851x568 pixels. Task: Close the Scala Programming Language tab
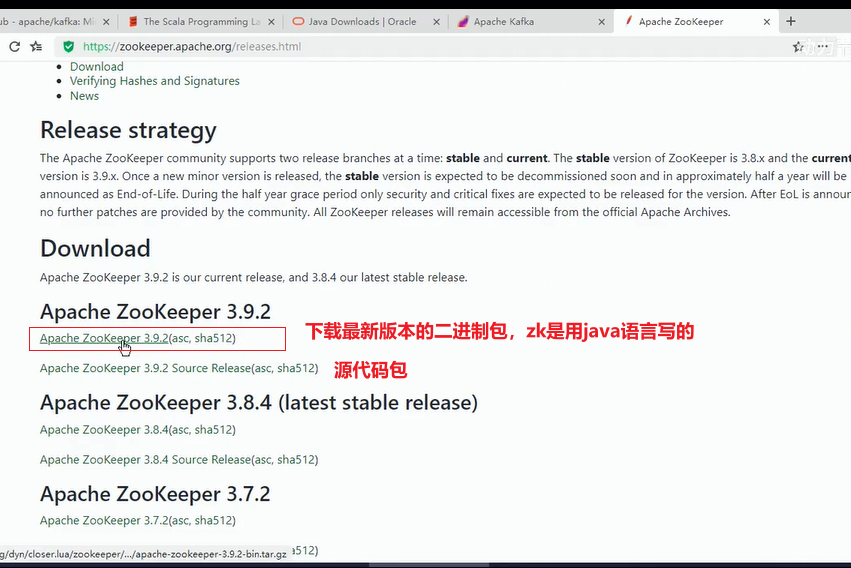[x=271, y=22]
